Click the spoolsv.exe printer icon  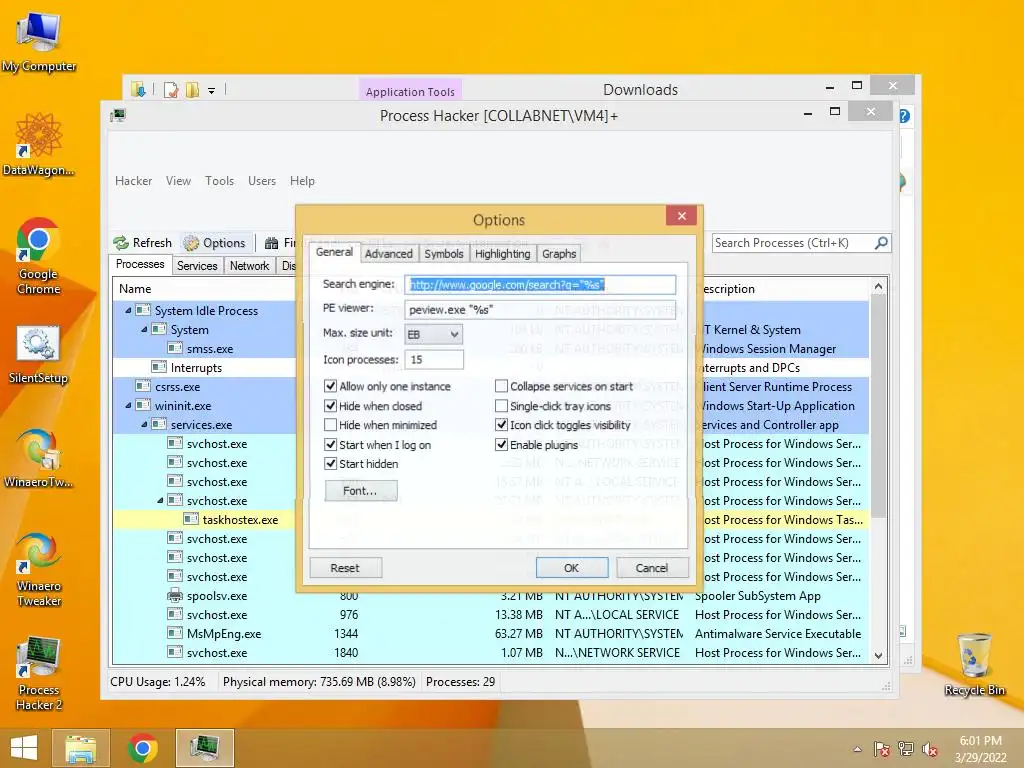click(174, 596)
